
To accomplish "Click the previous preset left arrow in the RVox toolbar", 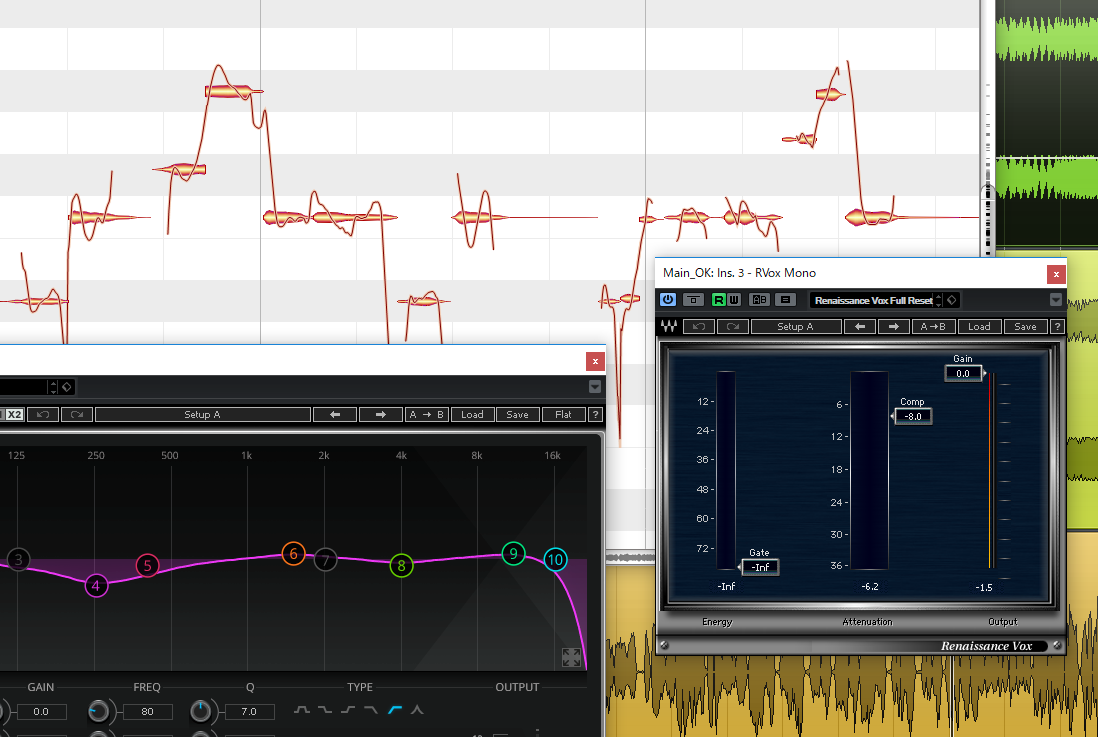I will tap(860, 326).
